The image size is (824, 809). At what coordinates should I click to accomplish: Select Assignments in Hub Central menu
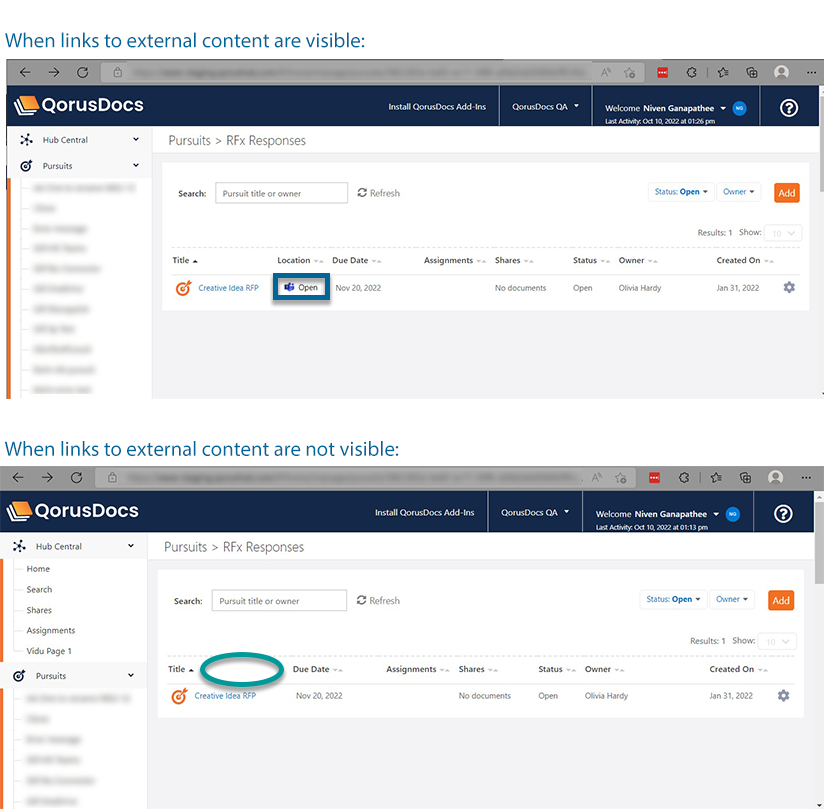[x=50, y=630]
